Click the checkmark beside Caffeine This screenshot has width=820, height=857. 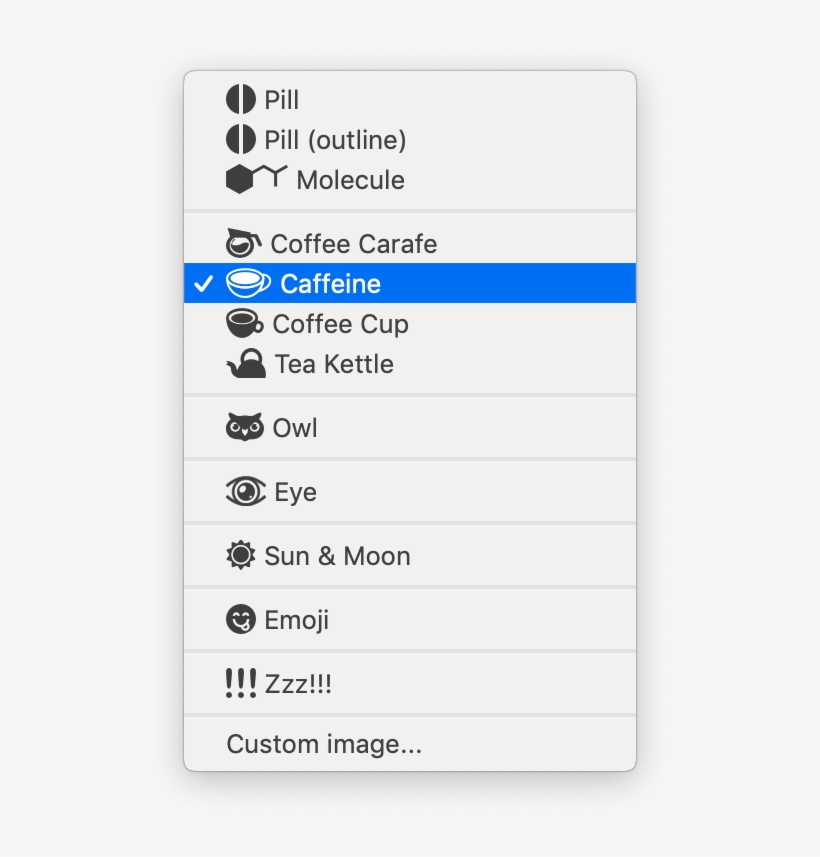203,283
